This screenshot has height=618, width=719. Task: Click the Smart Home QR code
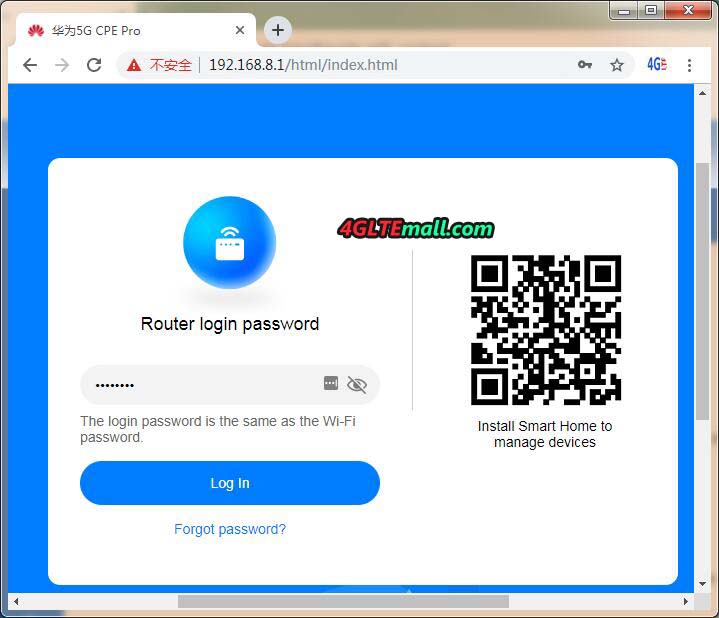pyautogui.click(x=545, y=330)
